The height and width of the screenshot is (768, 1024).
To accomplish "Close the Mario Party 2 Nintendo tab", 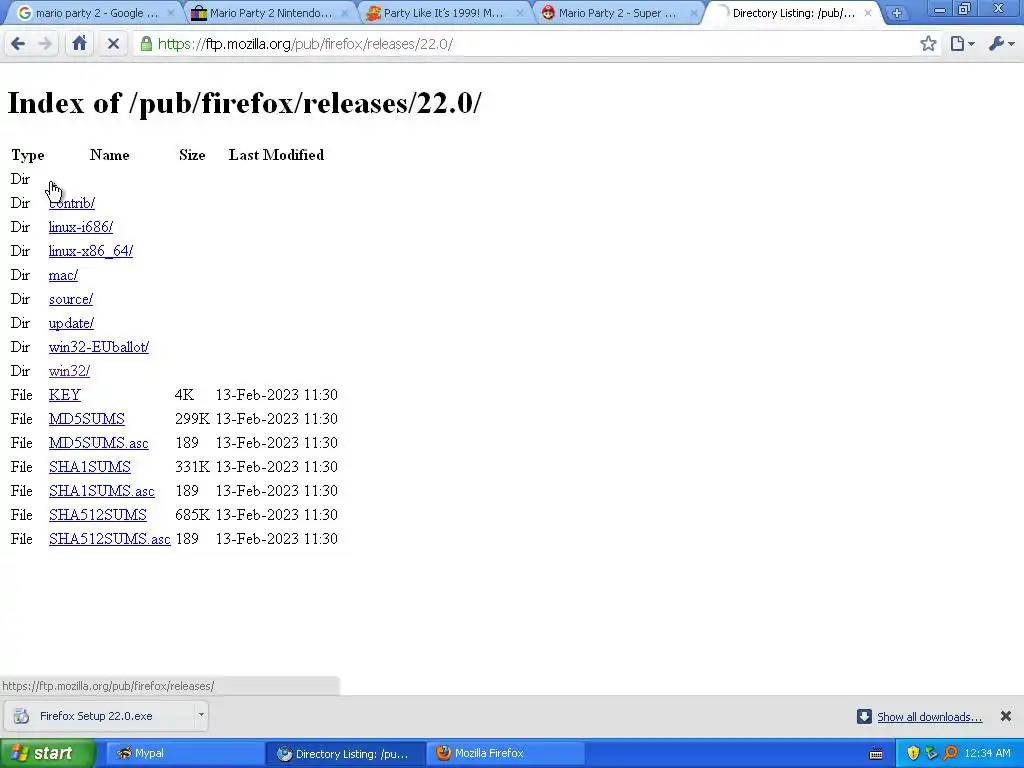I will click(345, 13).
